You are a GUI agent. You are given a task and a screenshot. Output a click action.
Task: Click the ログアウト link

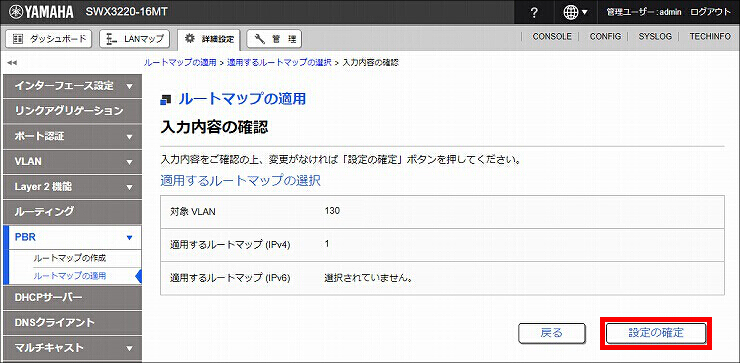pyautogui.click(x=710, y=12)
